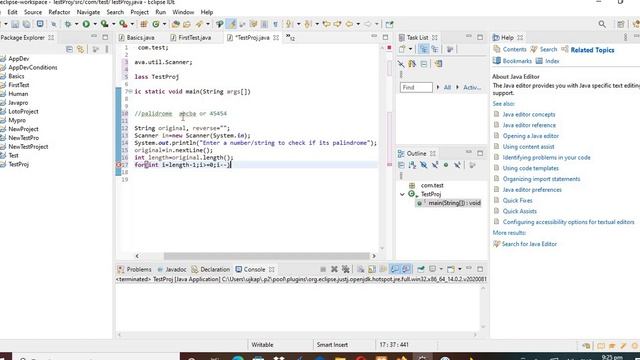Click the Save icon in main toolbar
Screen dimensions: 640x360
15,24
